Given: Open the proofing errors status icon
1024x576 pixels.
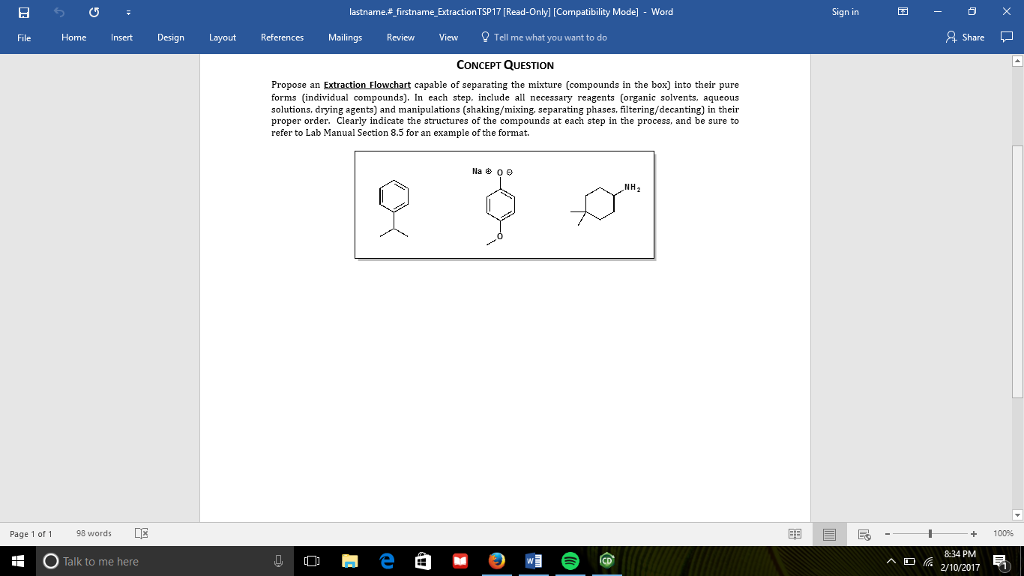Looking at the screenshot, I should tap(141, 533).
